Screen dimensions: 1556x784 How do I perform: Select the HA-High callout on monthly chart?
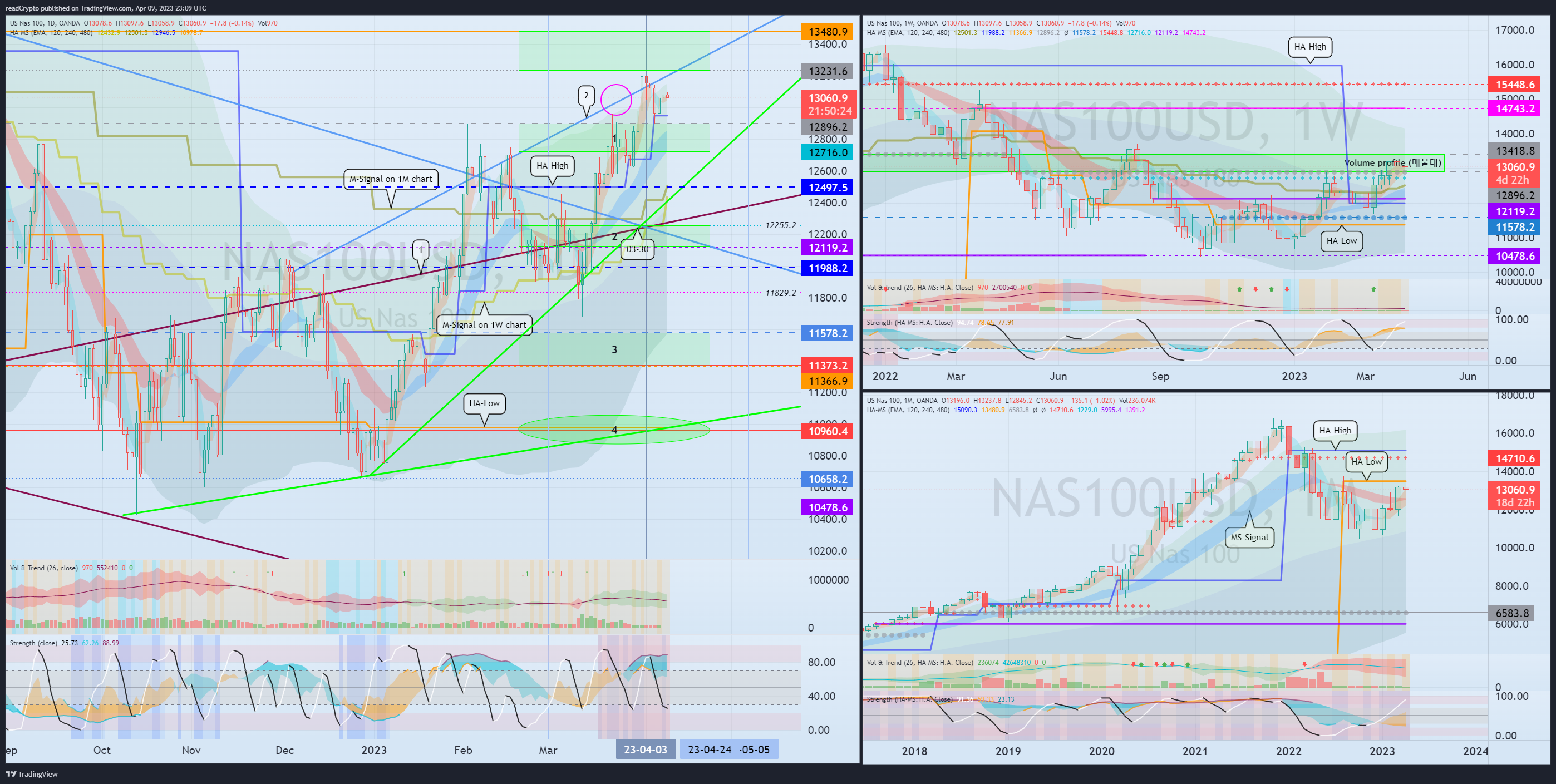point(1336,431)
